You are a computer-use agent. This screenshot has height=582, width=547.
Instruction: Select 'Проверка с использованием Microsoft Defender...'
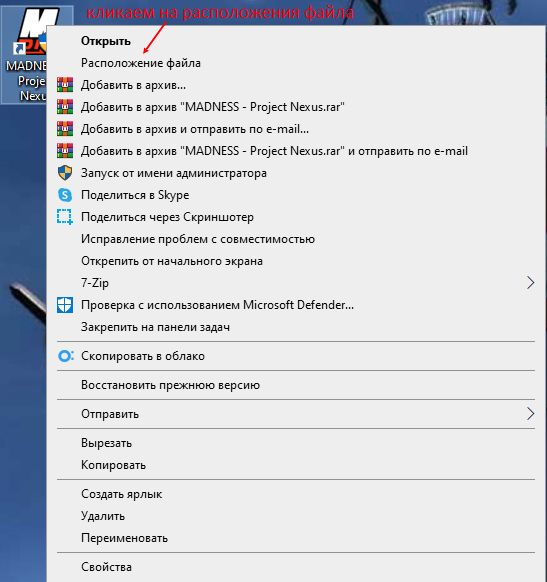tap(296, 305)
